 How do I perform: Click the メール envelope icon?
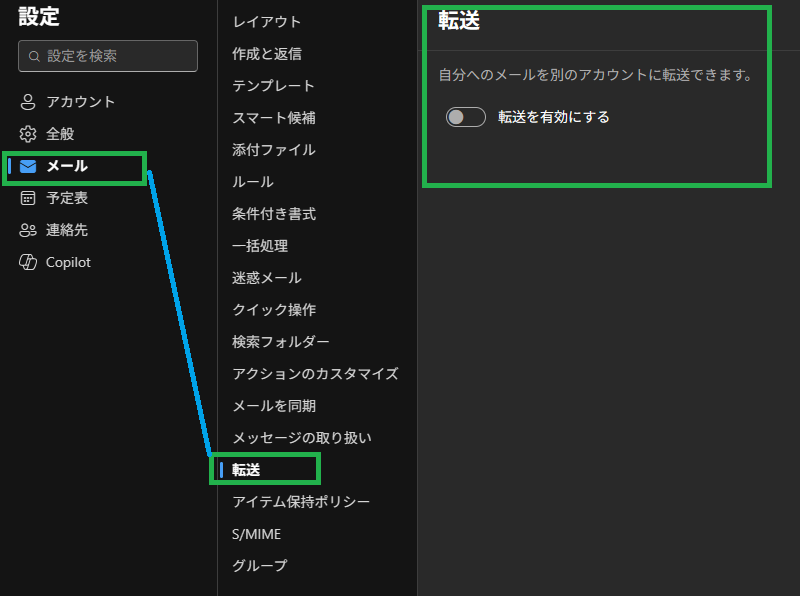pos(28,166)
